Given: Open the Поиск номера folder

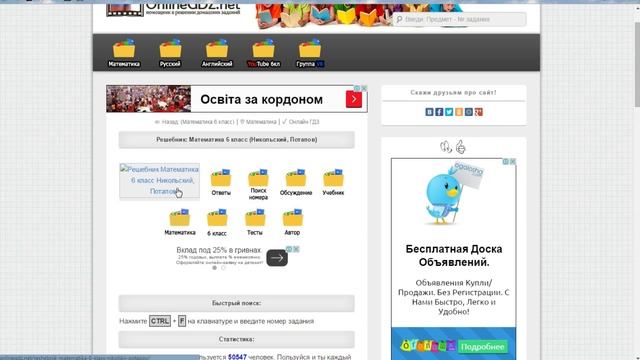Looking at the screenshot, I should [258, 184].
